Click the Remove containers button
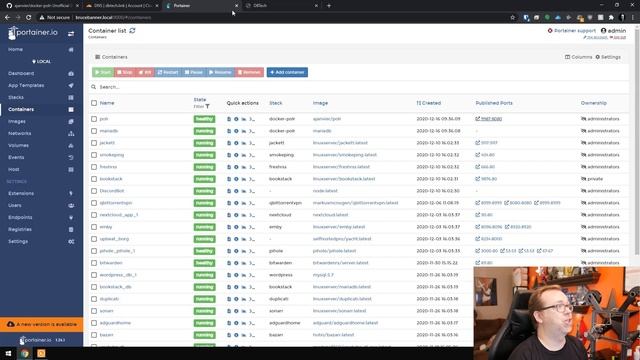 (249, 72)
